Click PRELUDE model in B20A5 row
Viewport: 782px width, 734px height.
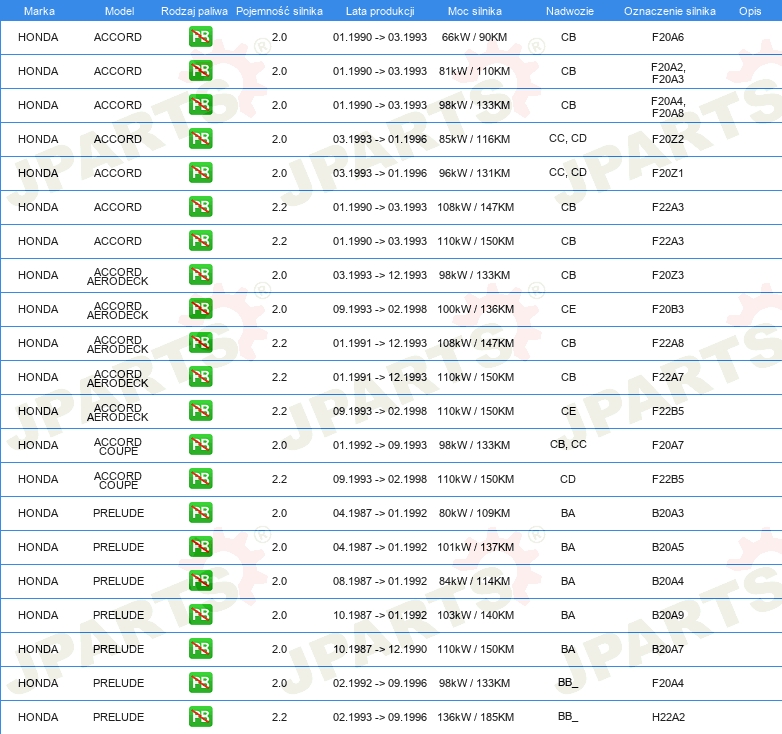pyautogui.click(x=118, y=547)
